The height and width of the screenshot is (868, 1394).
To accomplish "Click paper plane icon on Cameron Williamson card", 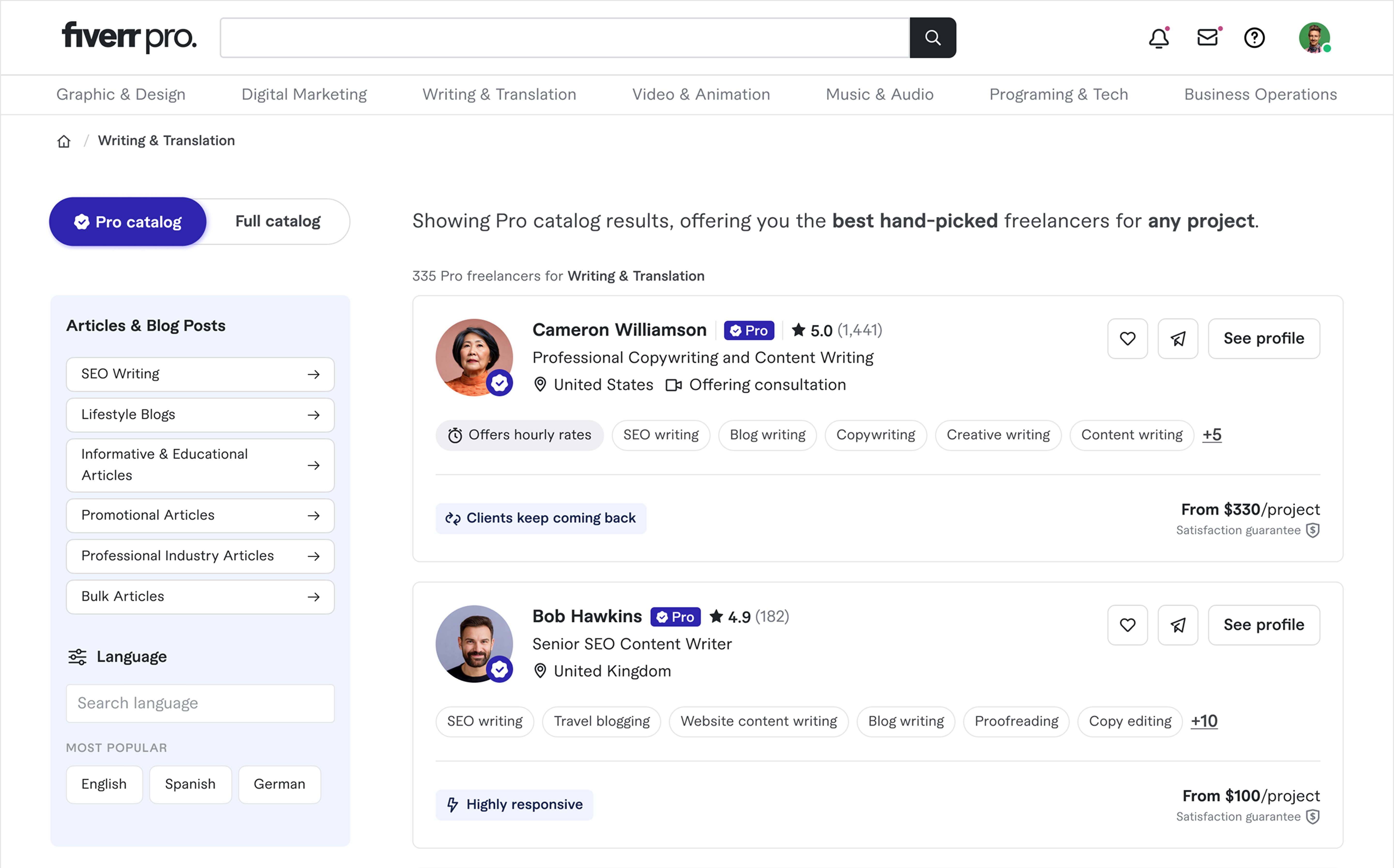I will coord(1178,339).
